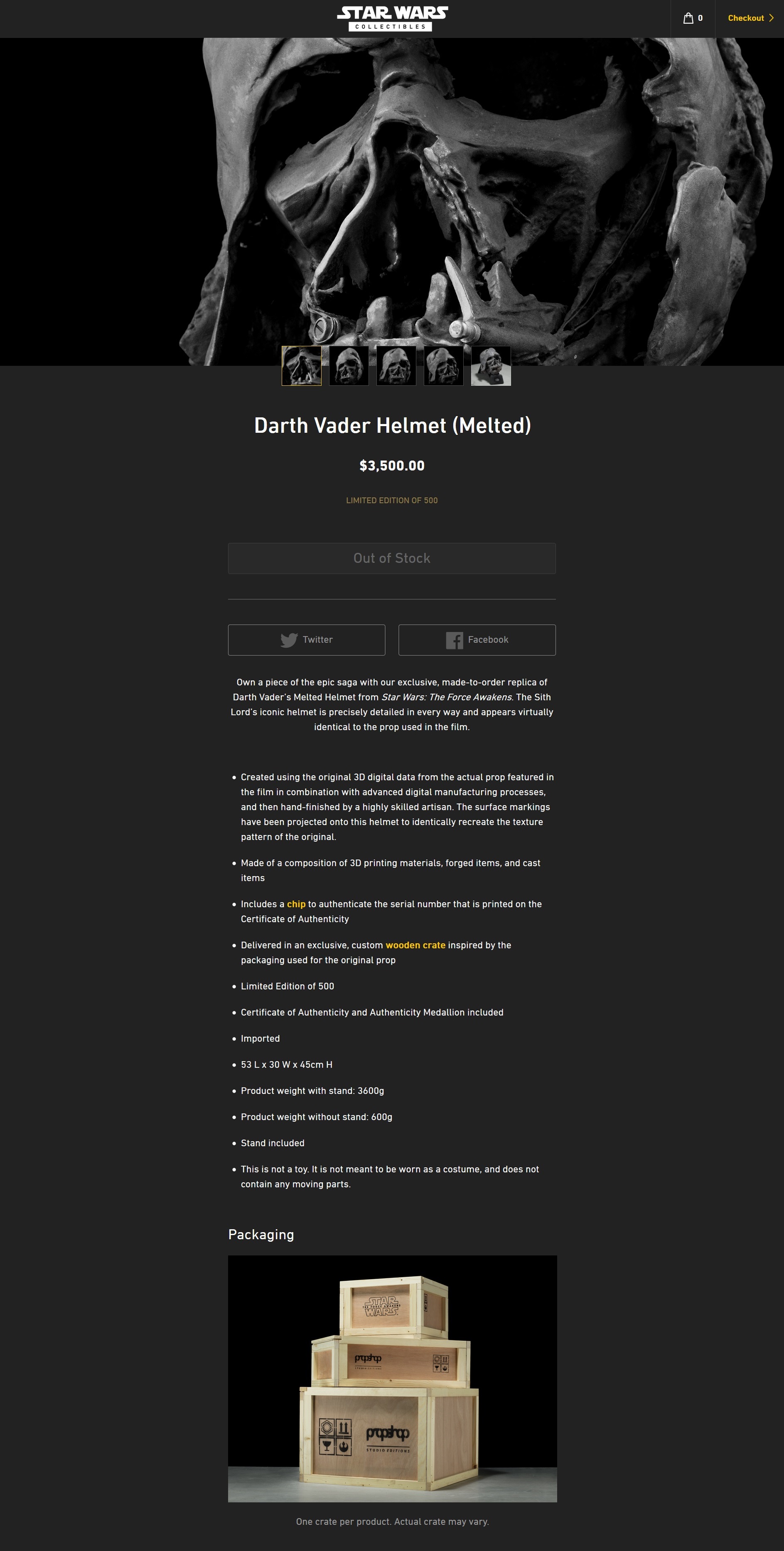Click the Out of Stock button
The width and height of the screenshot is (784, 1551).
(392, 558)
